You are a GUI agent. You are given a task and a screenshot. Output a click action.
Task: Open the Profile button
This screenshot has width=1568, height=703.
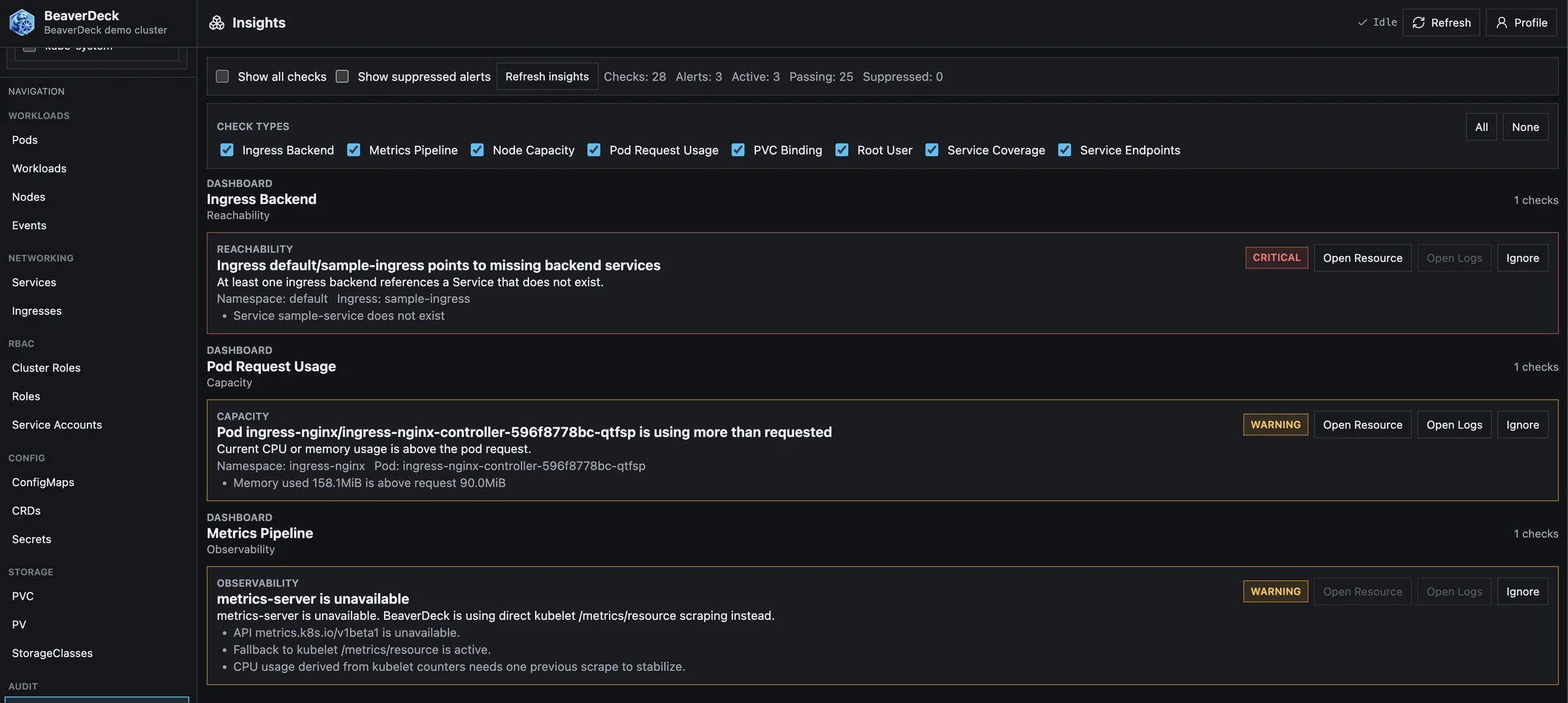click(x=1521, y=23)
